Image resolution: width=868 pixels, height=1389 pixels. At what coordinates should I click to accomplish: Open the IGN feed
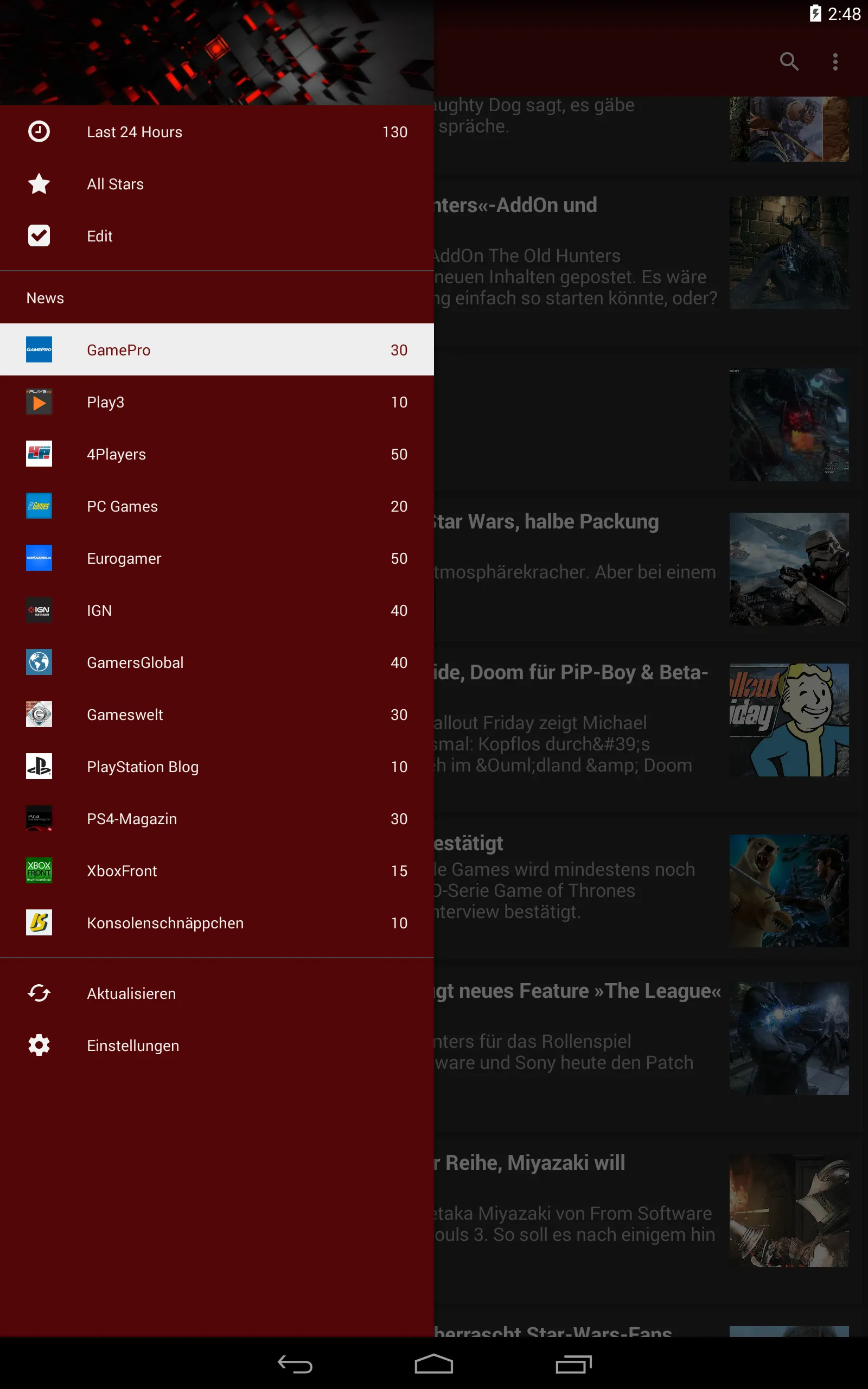217,610
